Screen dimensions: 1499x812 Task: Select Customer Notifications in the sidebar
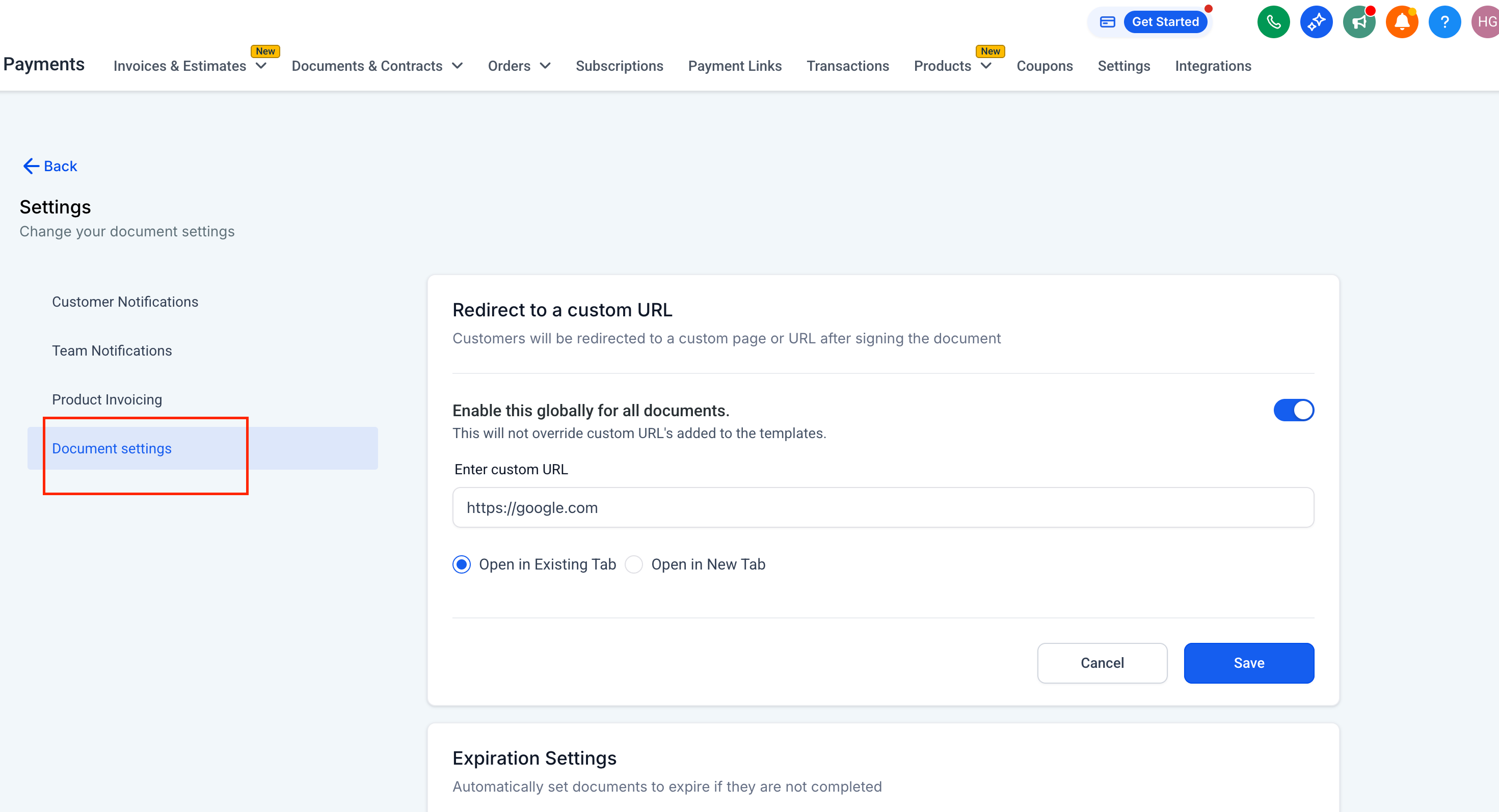tap(125, 302)
